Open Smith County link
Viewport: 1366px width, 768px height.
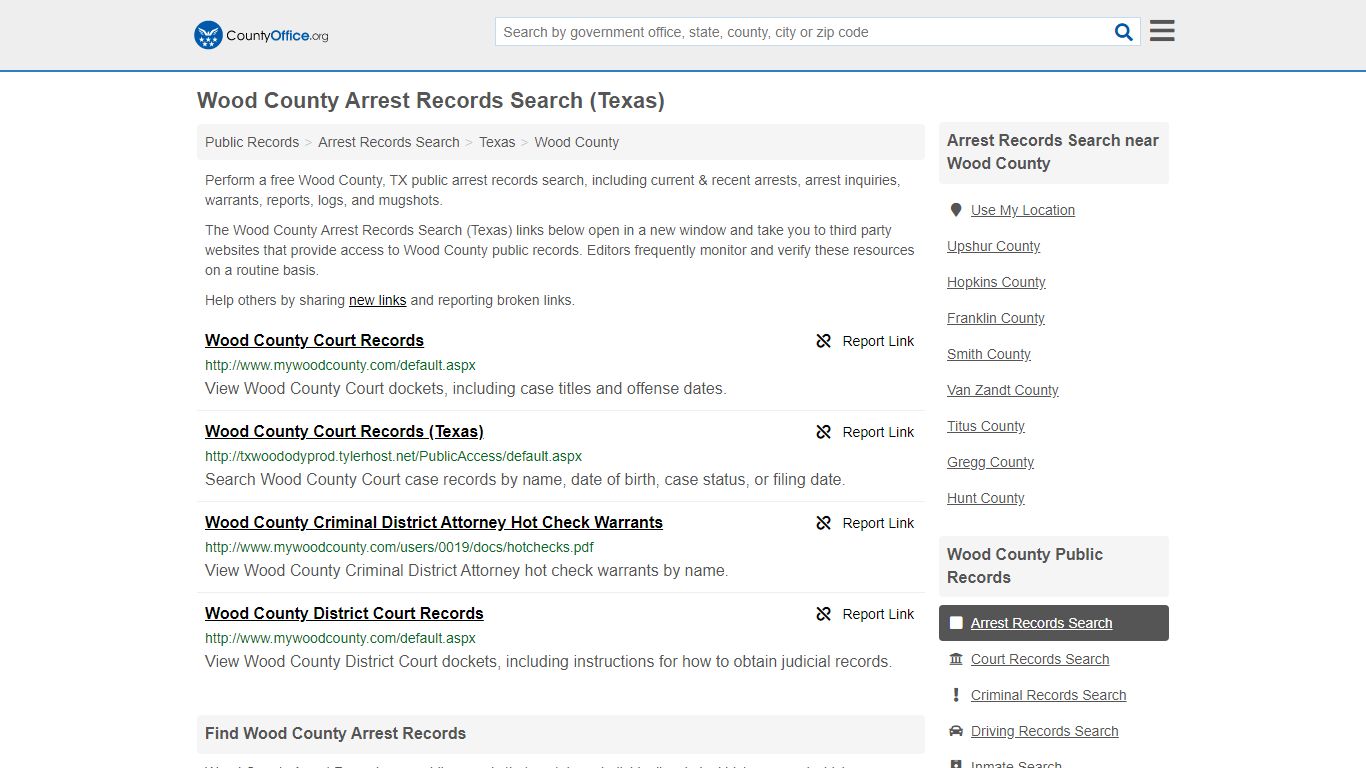(x=989, y=354)
